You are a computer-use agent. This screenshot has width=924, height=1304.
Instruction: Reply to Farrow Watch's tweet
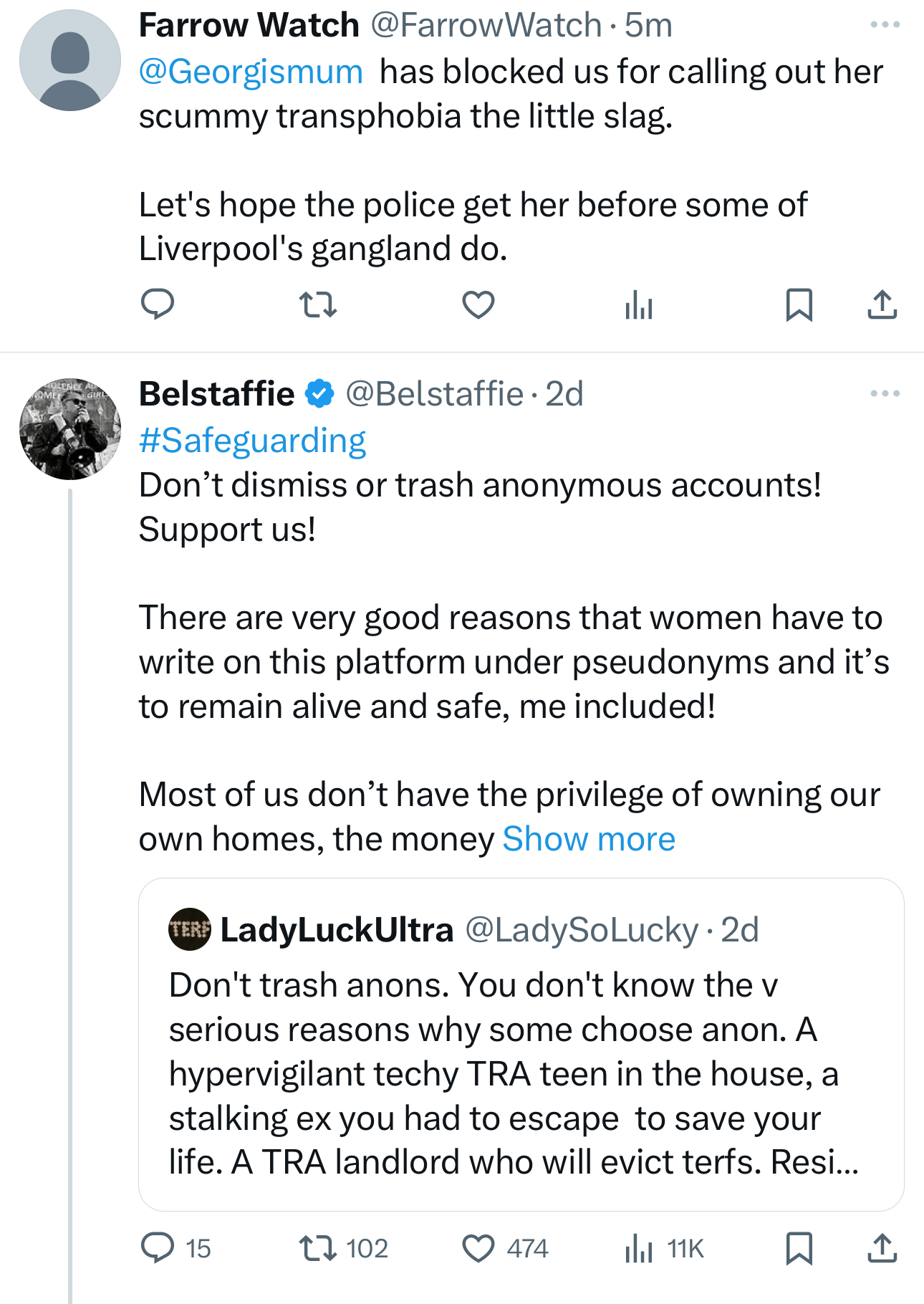tap(157, 305)
